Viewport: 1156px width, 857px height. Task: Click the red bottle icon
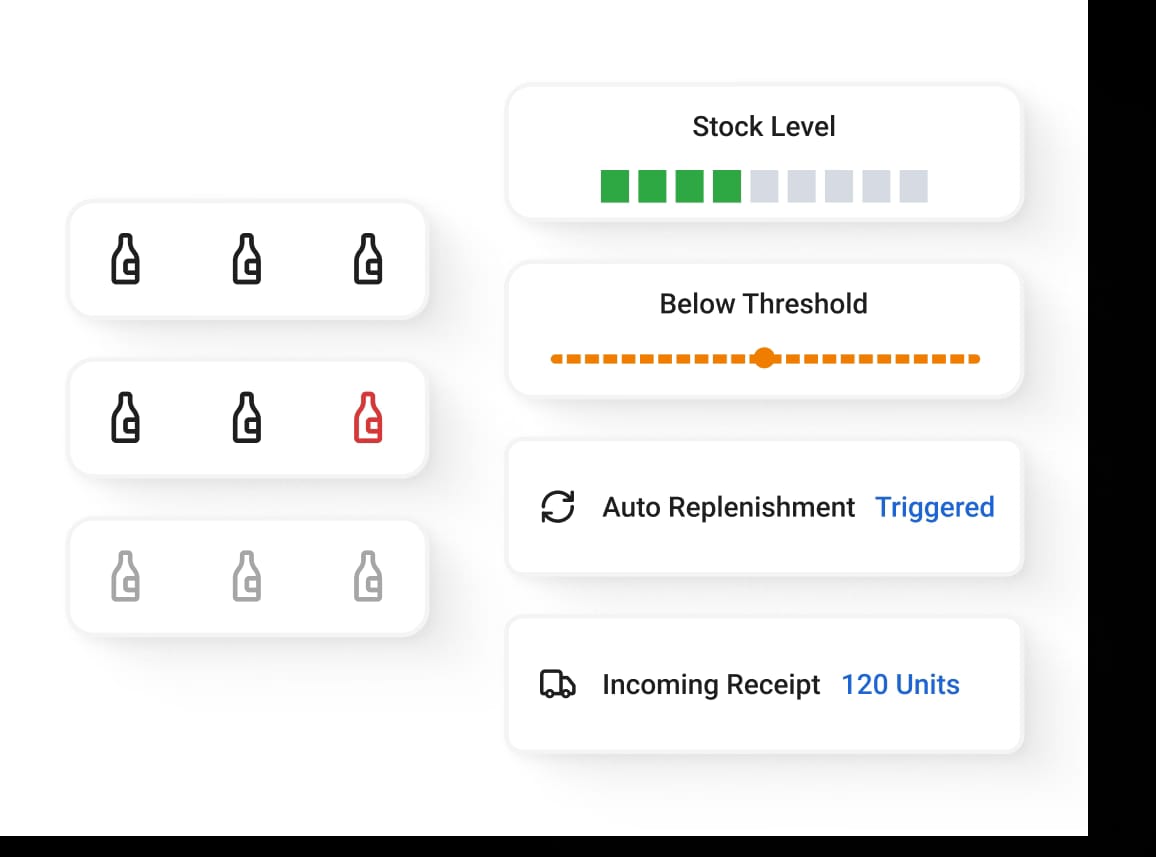(x=368, y=417)
